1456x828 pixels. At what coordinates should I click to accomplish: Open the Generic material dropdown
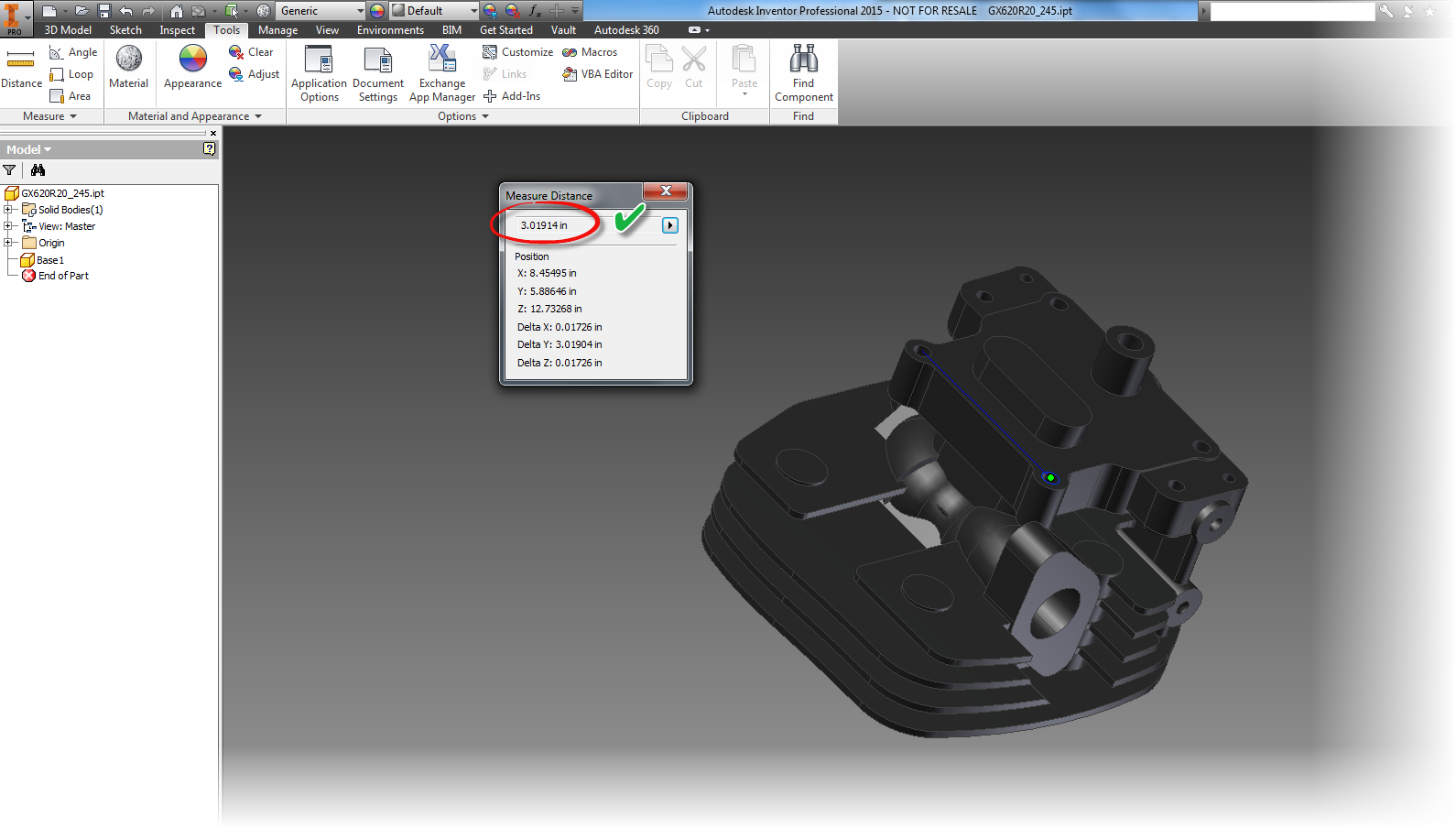tap(321, 11)
